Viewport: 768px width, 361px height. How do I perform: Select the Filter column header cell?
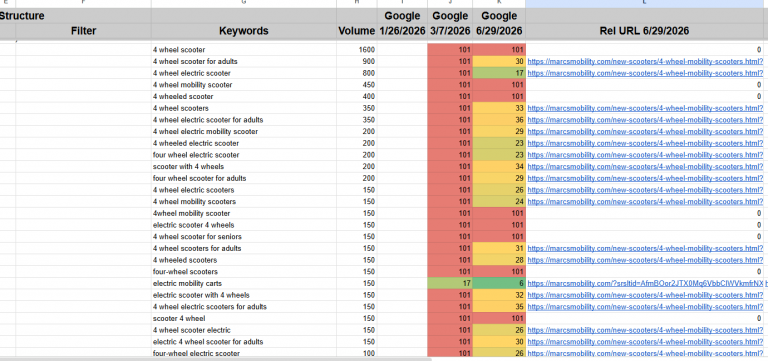pos(83,31)
